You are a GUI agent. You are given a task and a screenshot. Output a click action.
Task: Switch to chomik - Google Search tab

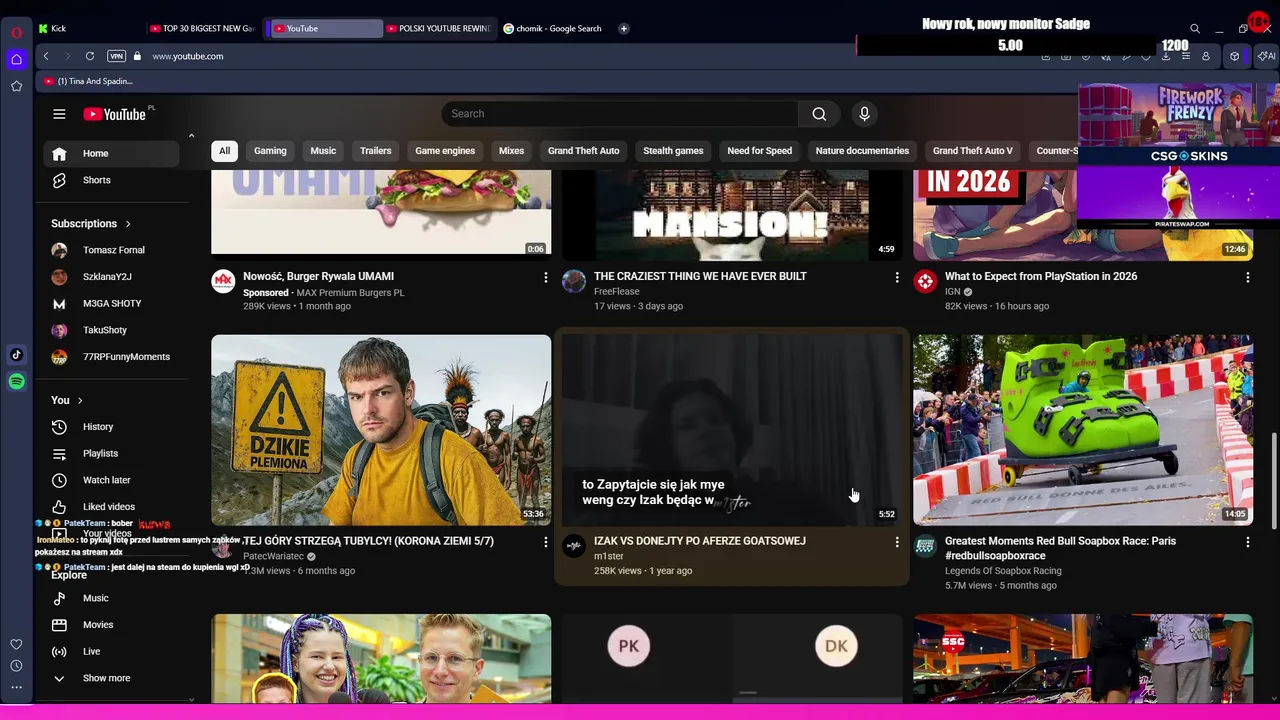click(x=556, y=28)
